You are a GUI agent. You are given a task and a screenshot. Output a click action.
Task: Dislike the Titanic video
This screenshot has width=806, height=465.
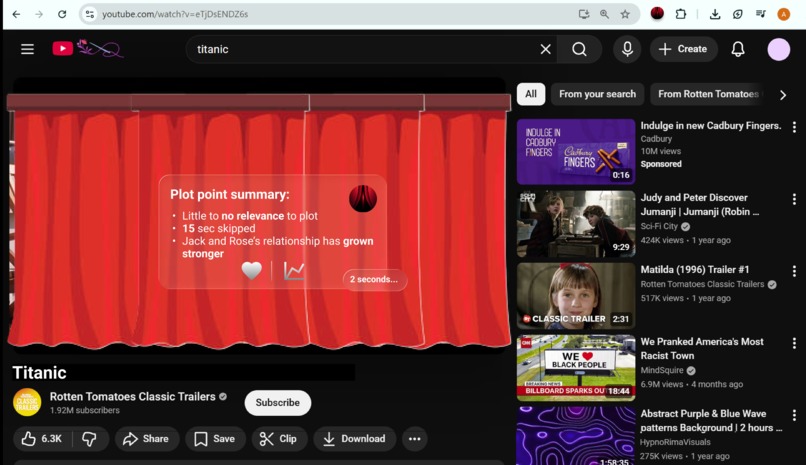click(89, 439)
